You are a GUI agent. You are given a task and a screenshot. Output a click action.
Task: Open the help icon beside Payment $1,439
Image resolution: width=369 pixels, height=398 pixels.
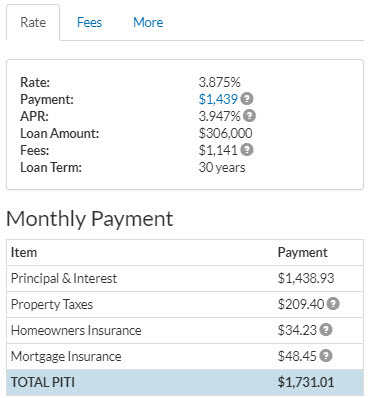247,99
